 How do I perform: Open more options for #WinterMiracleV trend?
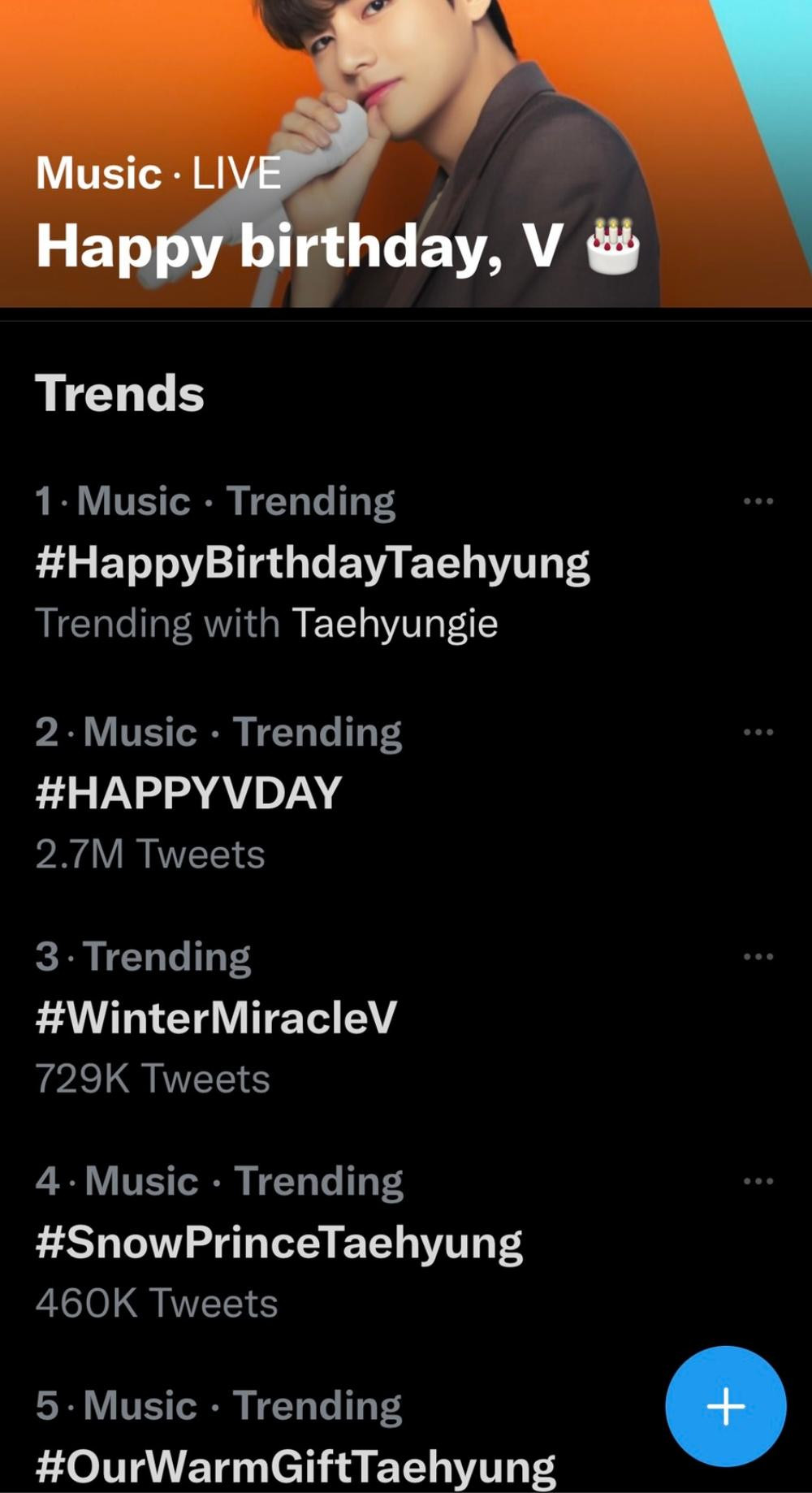click(758, 956)
